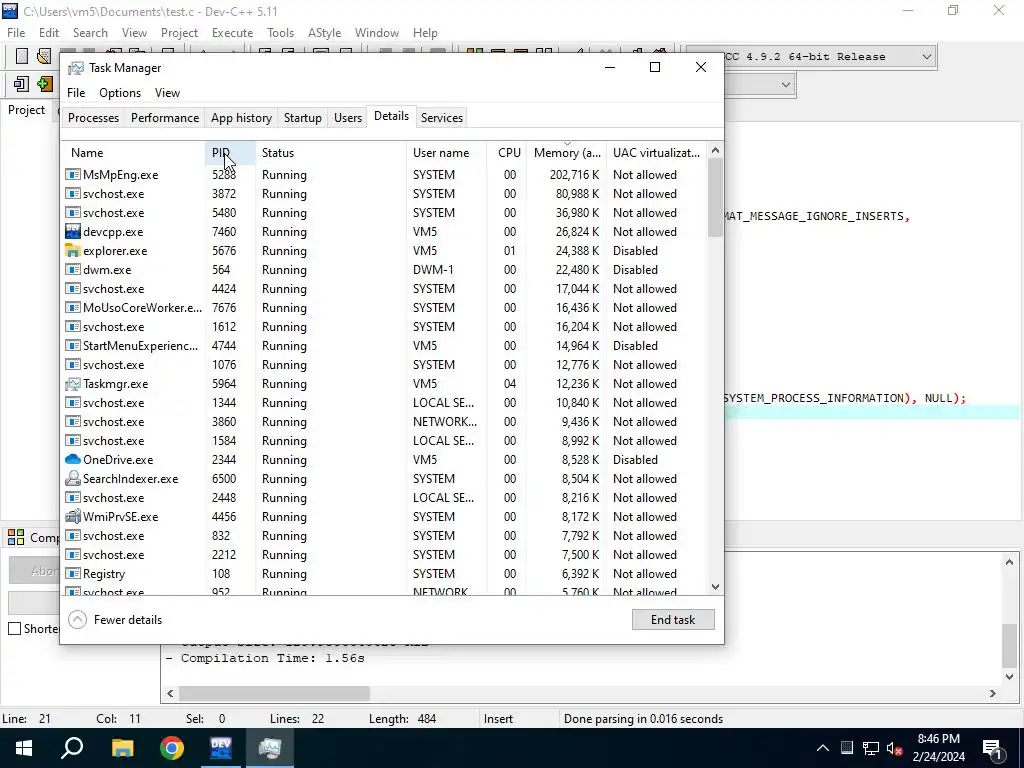Sort by Memory column header
Viewport: 1024px width, 768px height.
(567, 153)
